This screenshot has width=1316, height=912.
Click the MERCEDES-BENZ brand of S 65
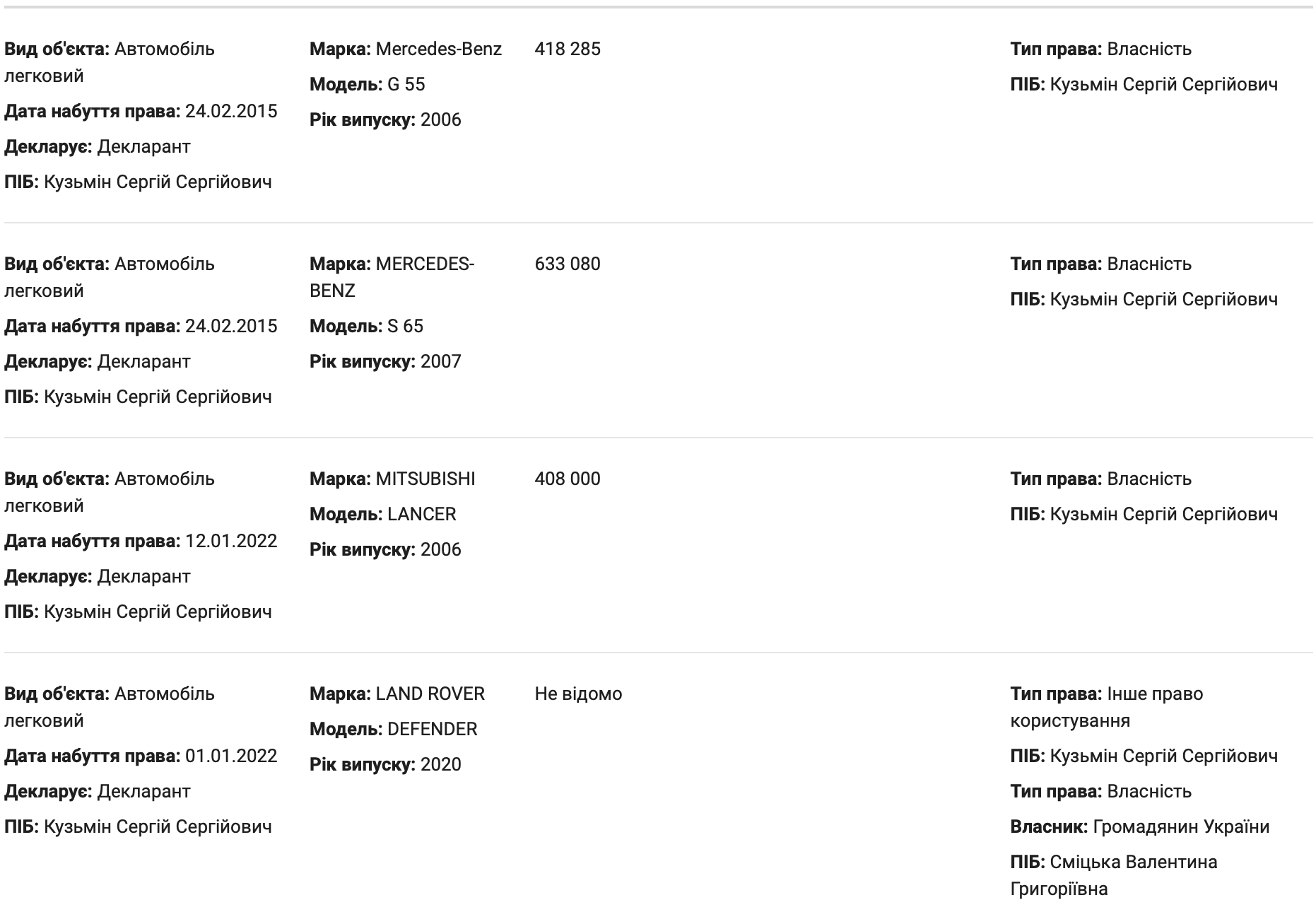[424, 264]
